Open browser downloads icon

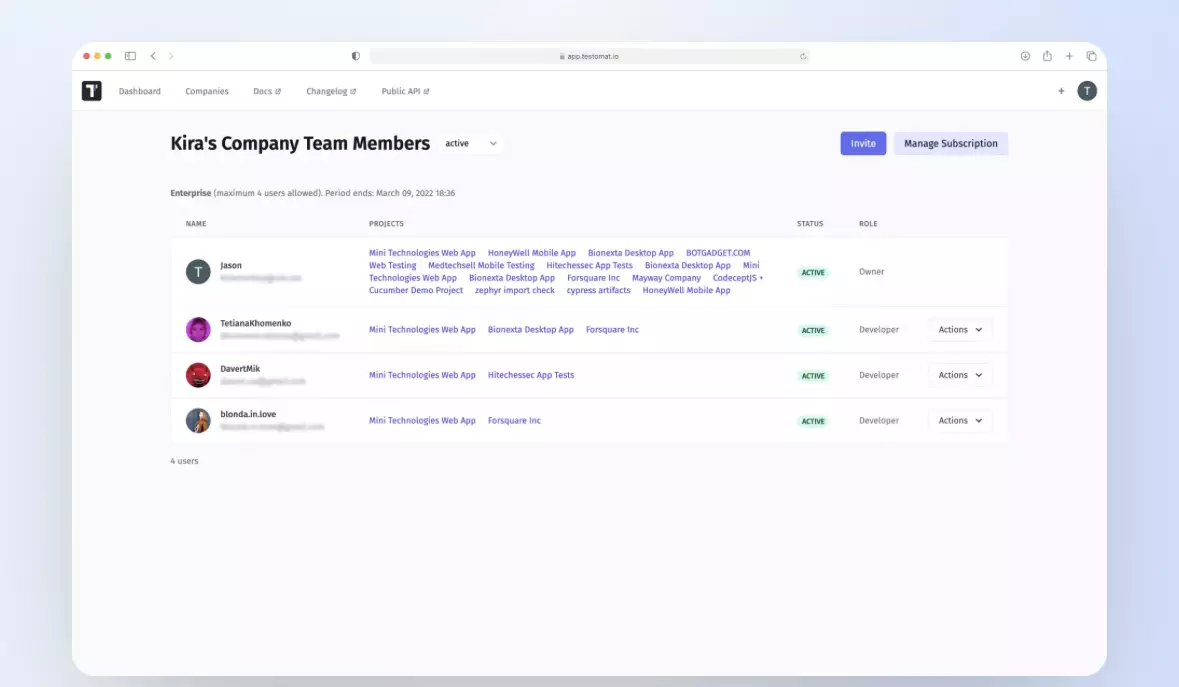1024,56
